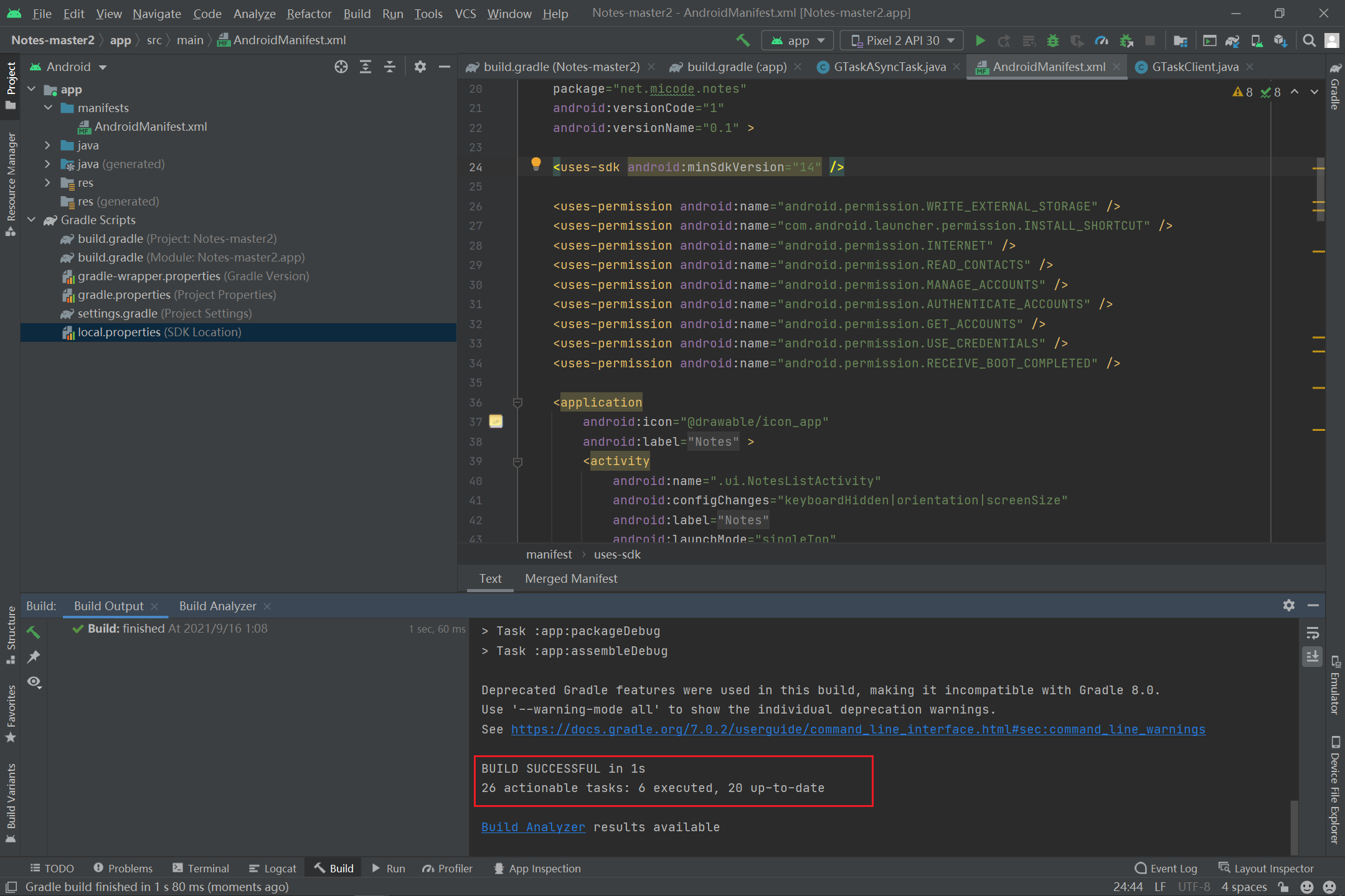Close the build.gradle (:app) tab

coord(798,67)
